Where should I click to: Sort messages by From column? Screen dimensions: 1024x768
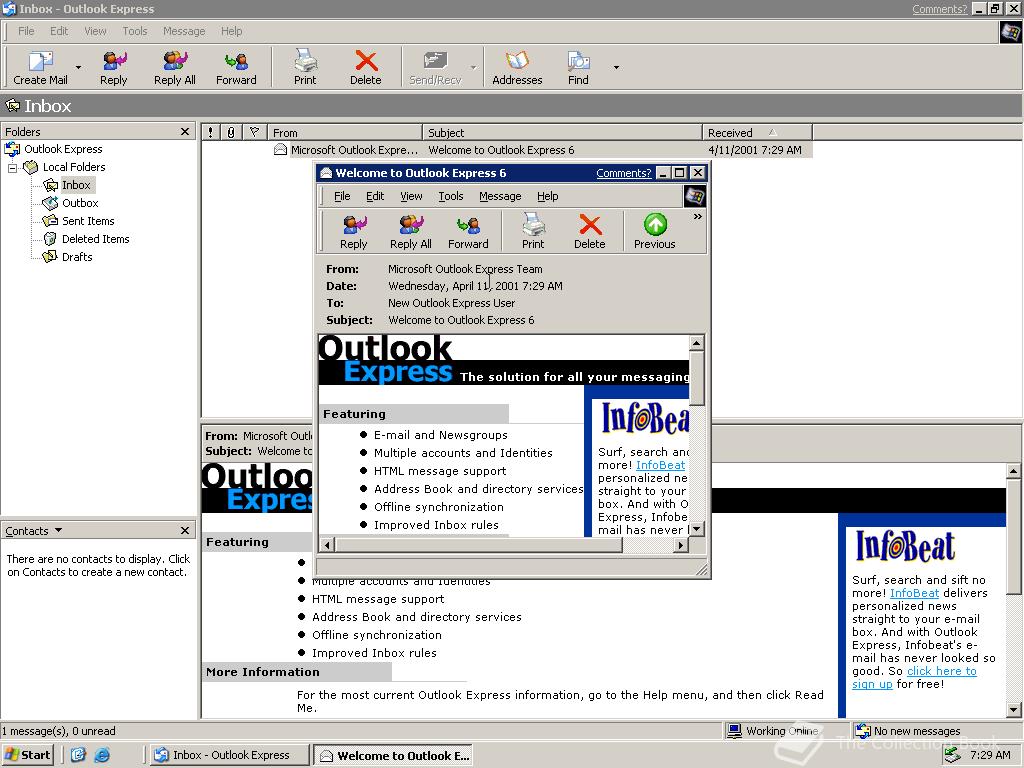[345, 133]
